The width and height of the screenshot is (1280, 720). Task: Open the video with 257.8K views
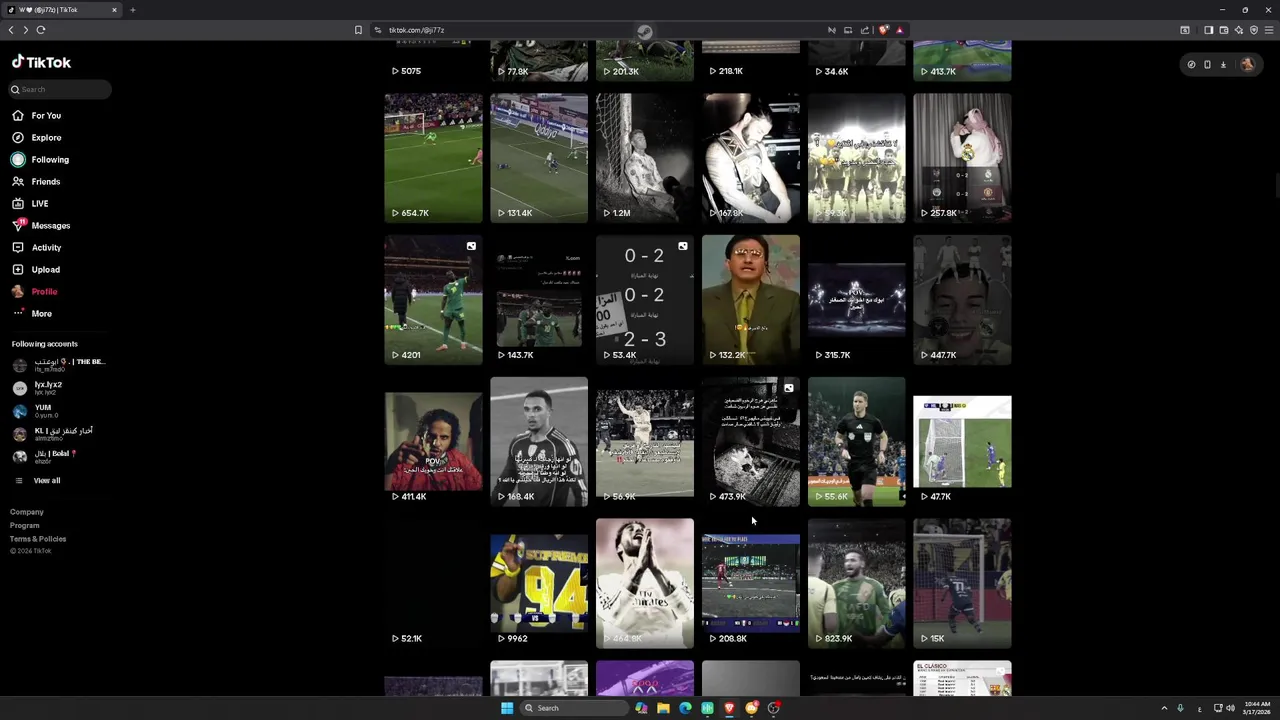[x=962, y=158]
